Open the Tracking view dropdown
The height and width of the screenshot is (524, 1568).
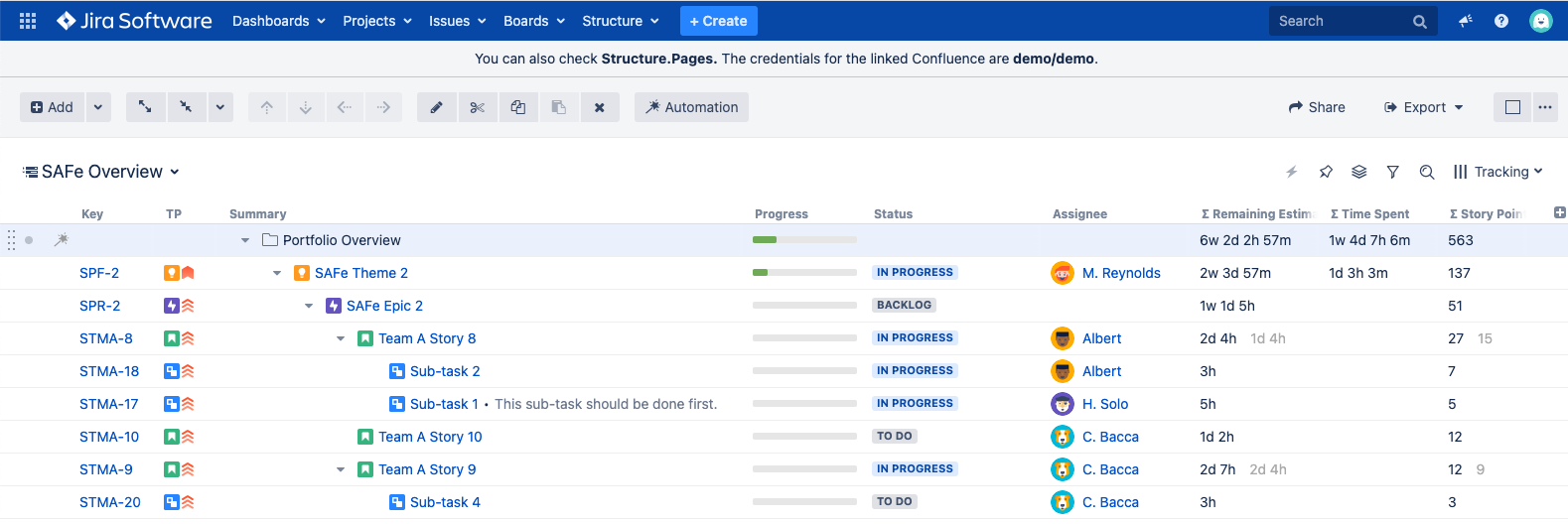click(1497, 172)
